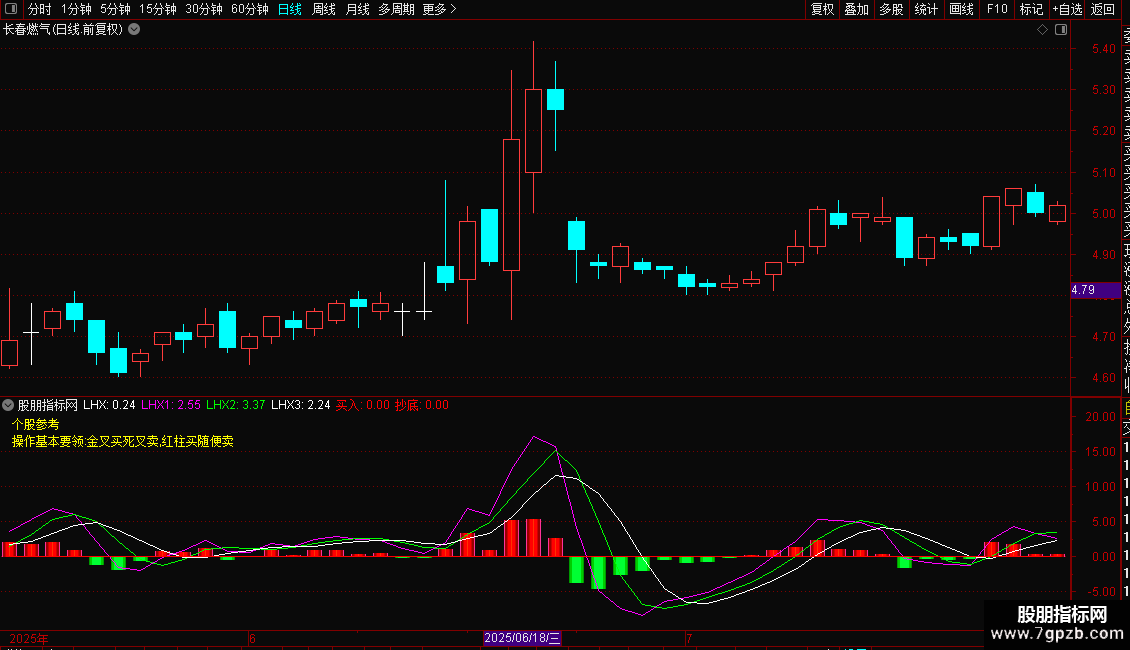Switch to the 日线 daily chart

click(x=290, y=9)
